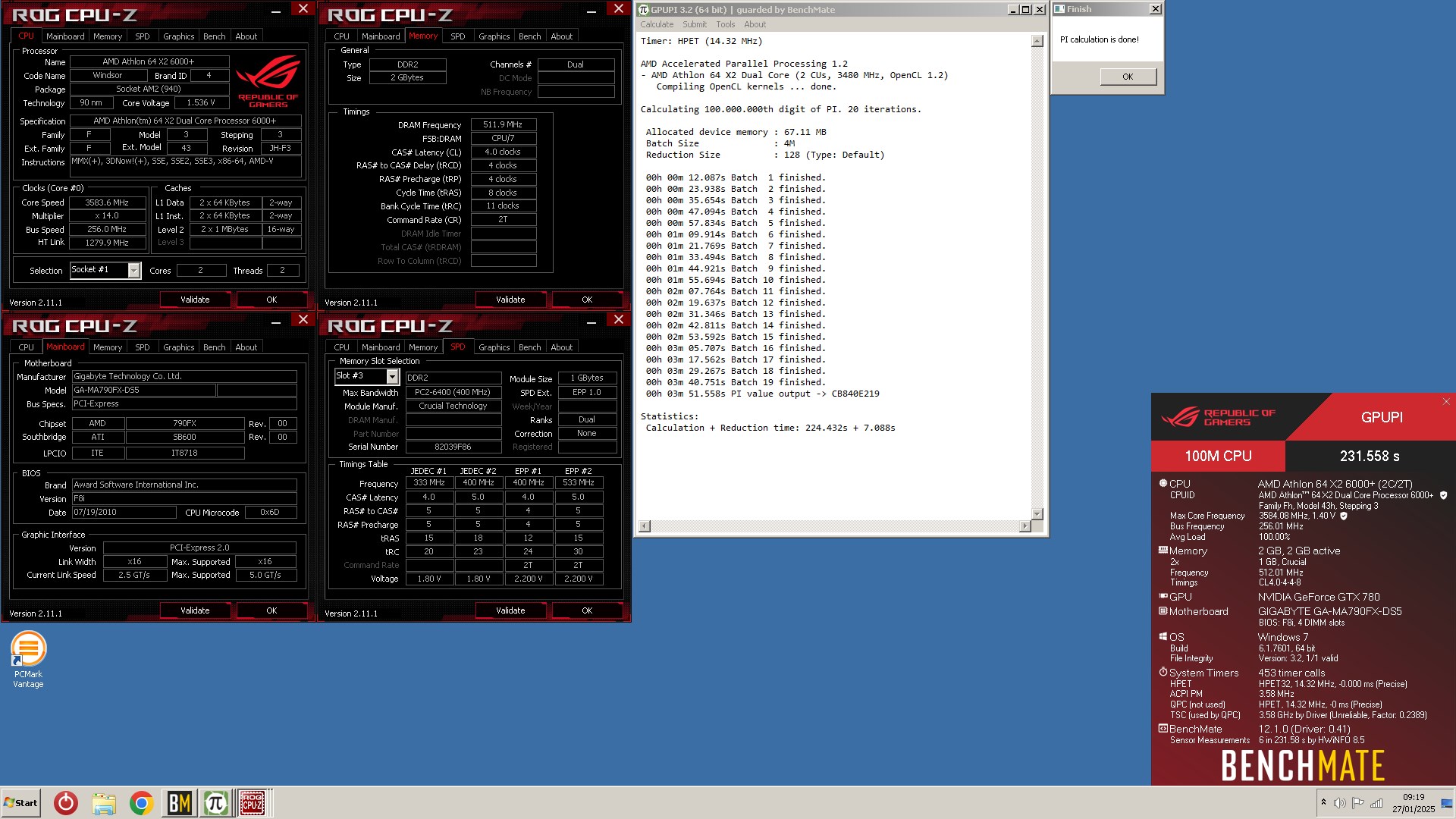Screen dimensions: 1456x819
Task: Open Graphics tab in CPU-Z Memory window
Action: pyautogui.click(x=494, y=36)
